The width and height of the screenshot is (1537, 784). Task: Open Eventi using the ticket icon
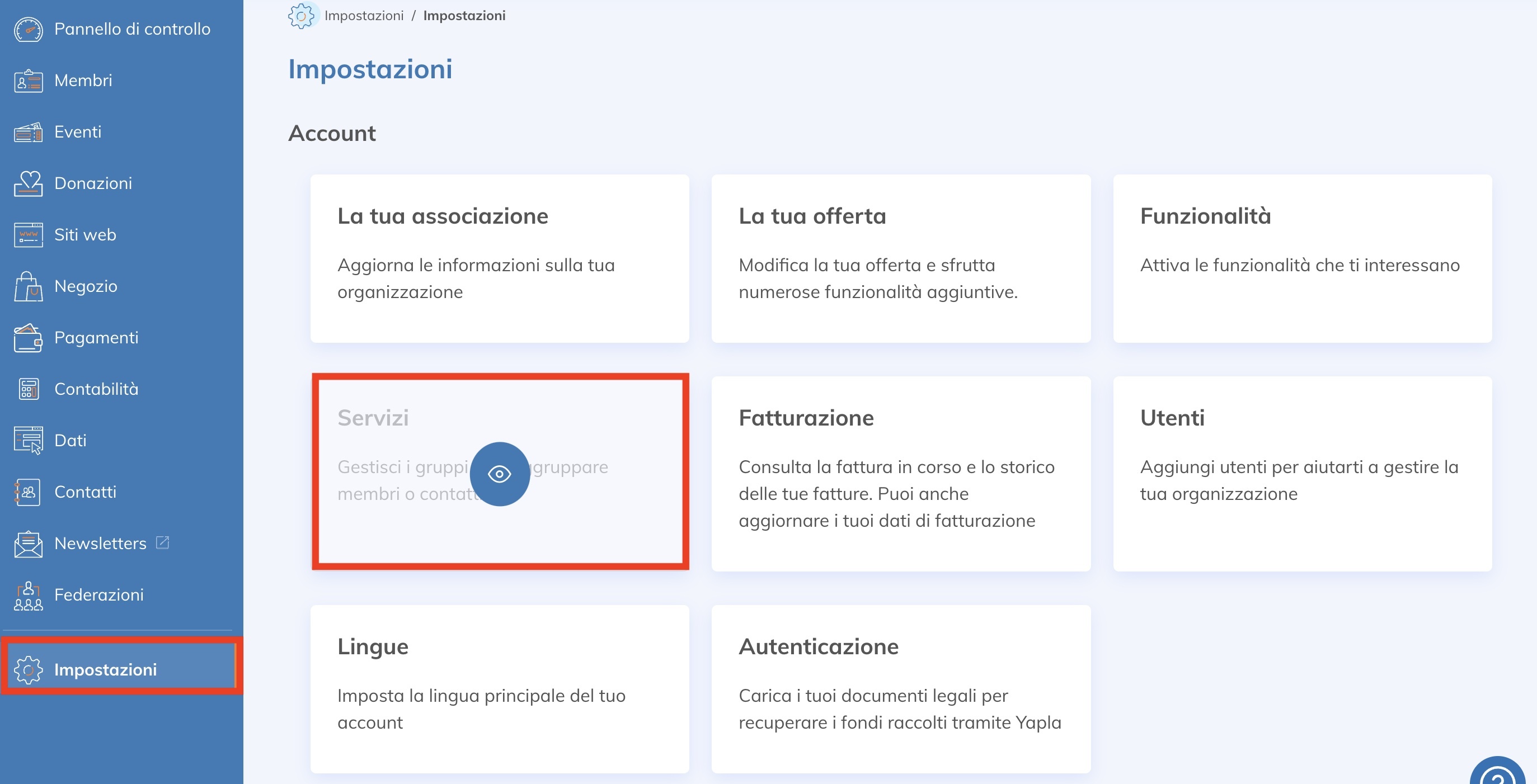[27, 132]
